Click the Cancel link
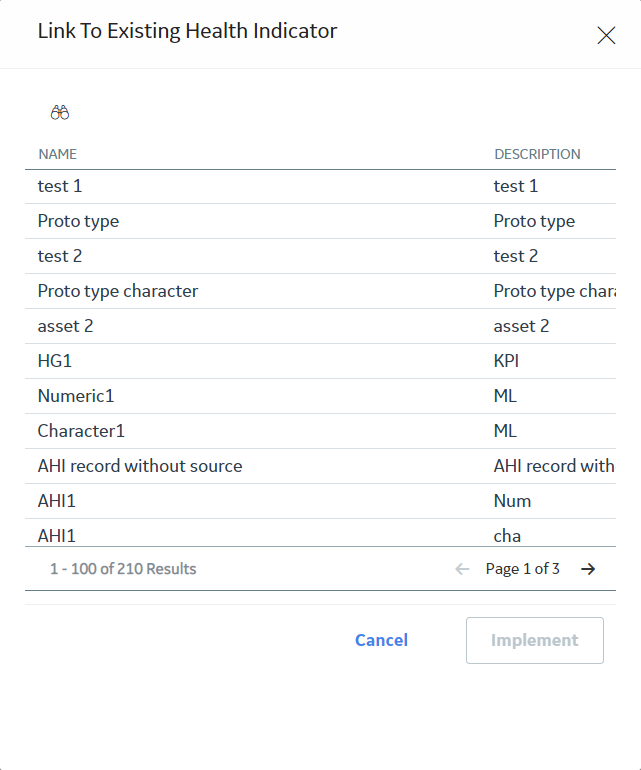This screenshot has width=641, height=770. coord(381,640)
